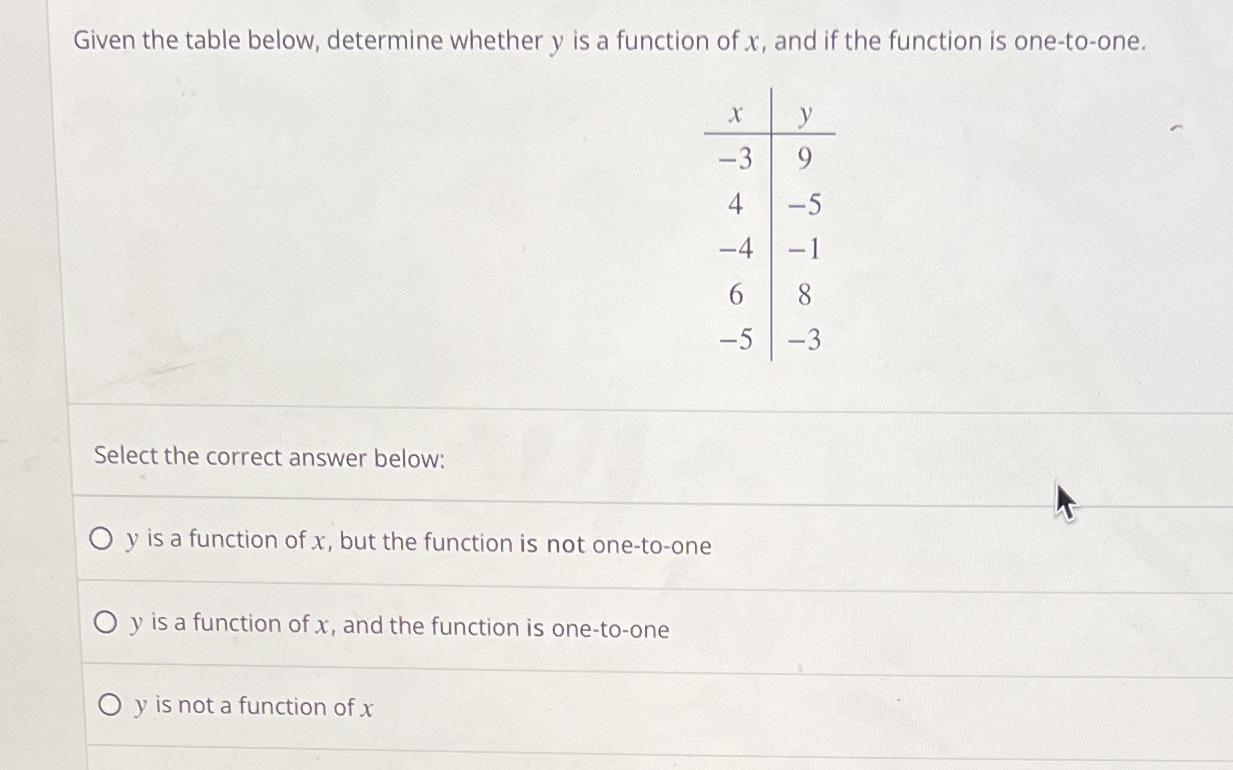Click the table value −4 in the x column

(735, 250)
